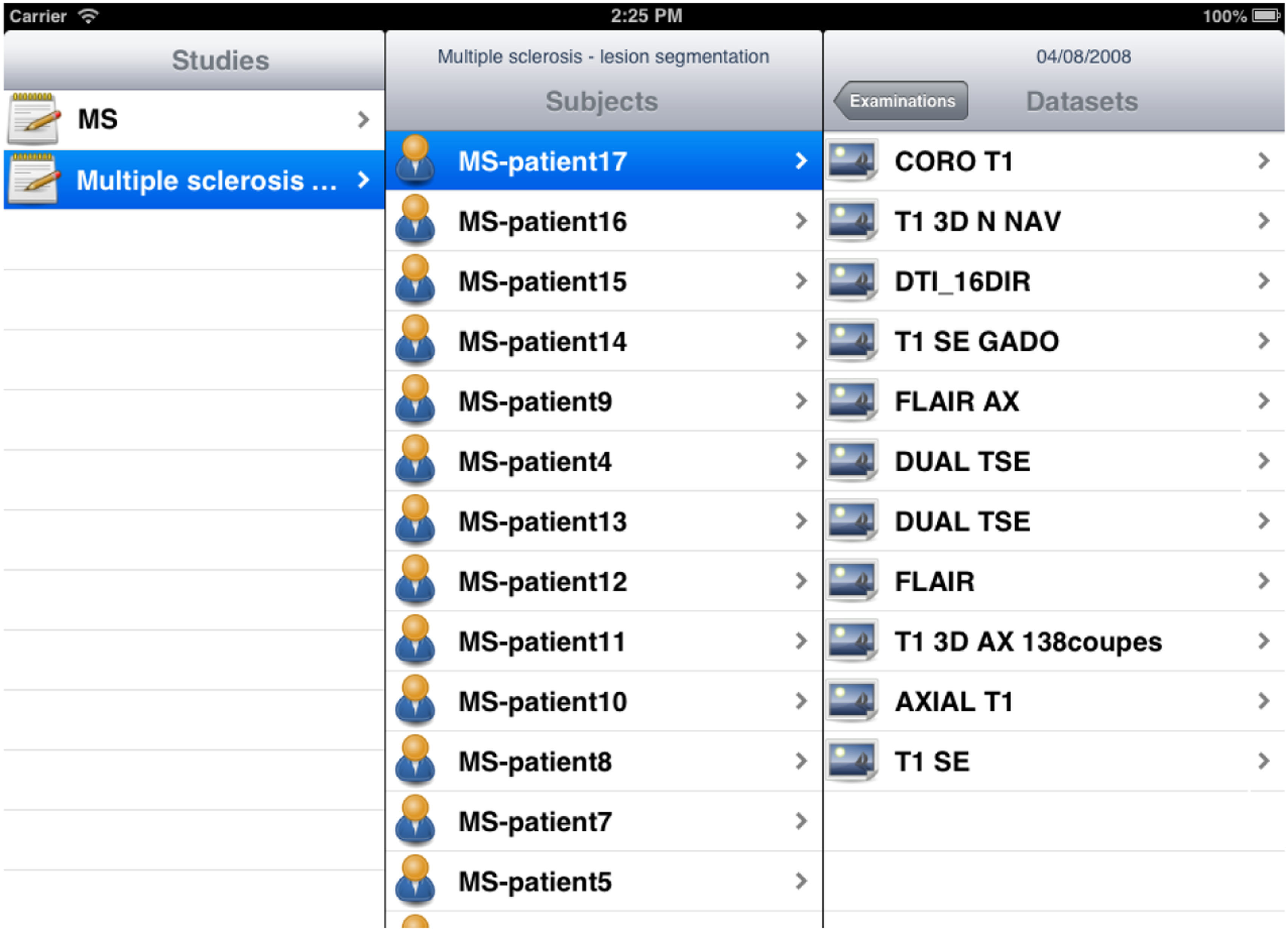Tap the Wi-Fi icon in status bar
1288x931 pixels.
(88, 16)
